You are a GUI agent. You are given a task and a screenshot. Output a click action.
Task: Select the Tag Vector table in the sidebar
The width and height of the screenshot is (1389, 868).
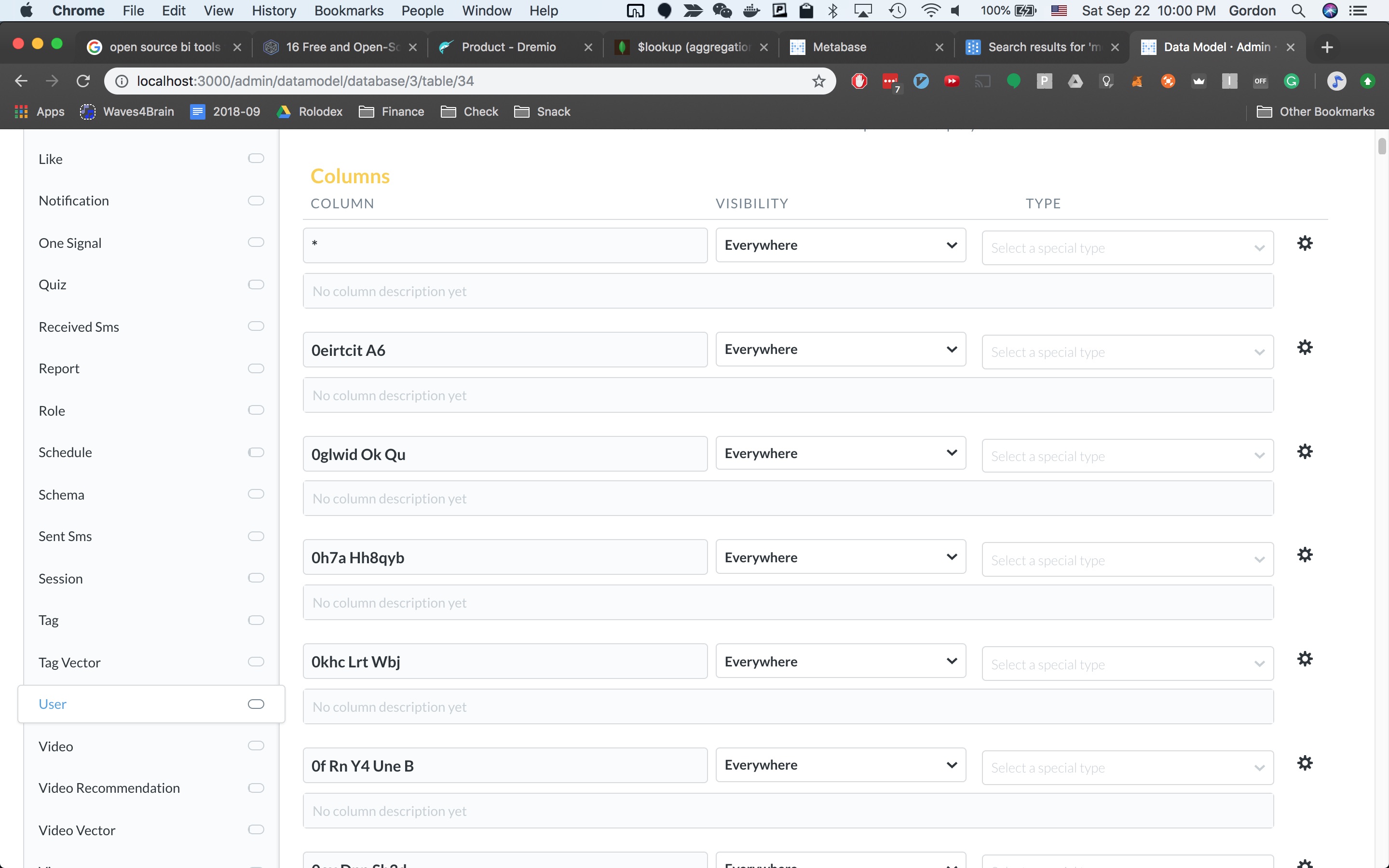69,662
